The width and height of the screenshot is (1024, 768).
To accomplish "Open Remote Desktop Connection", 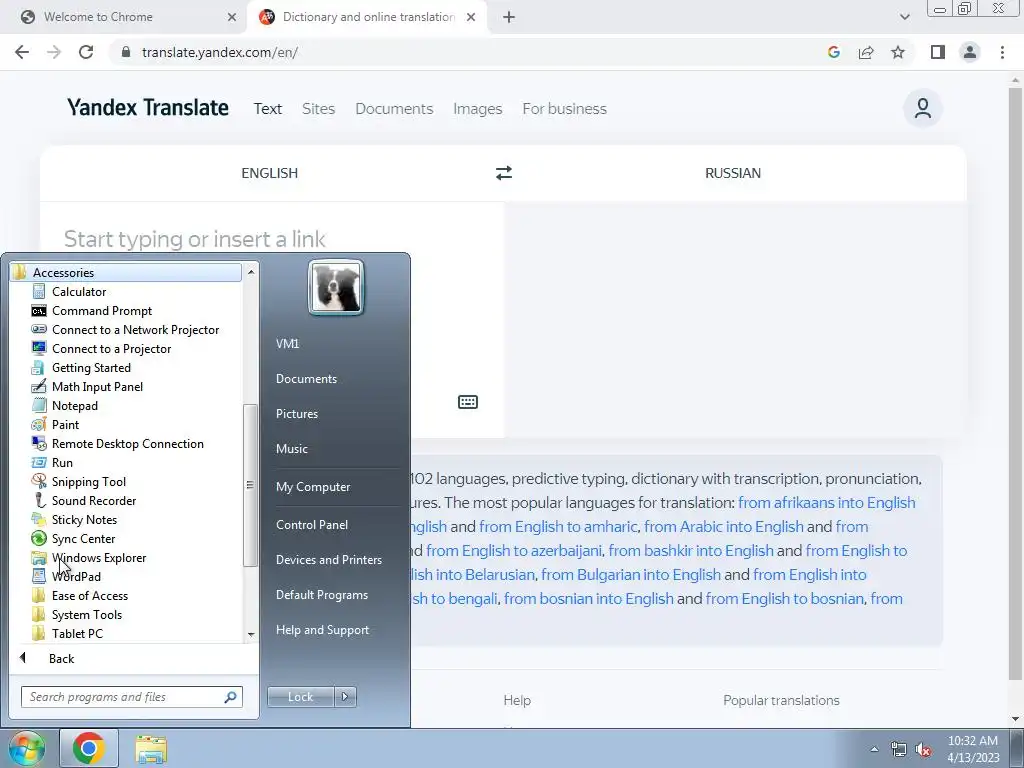I will click(127, 443).
